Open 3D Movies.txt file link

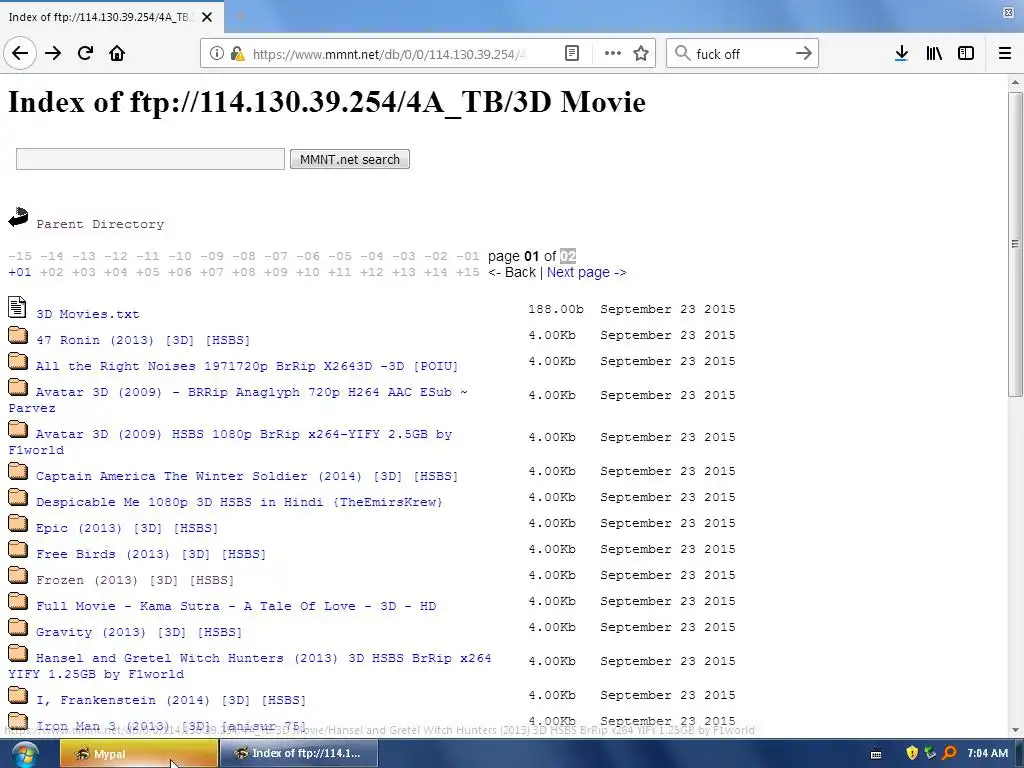click(x=88, y=314)
